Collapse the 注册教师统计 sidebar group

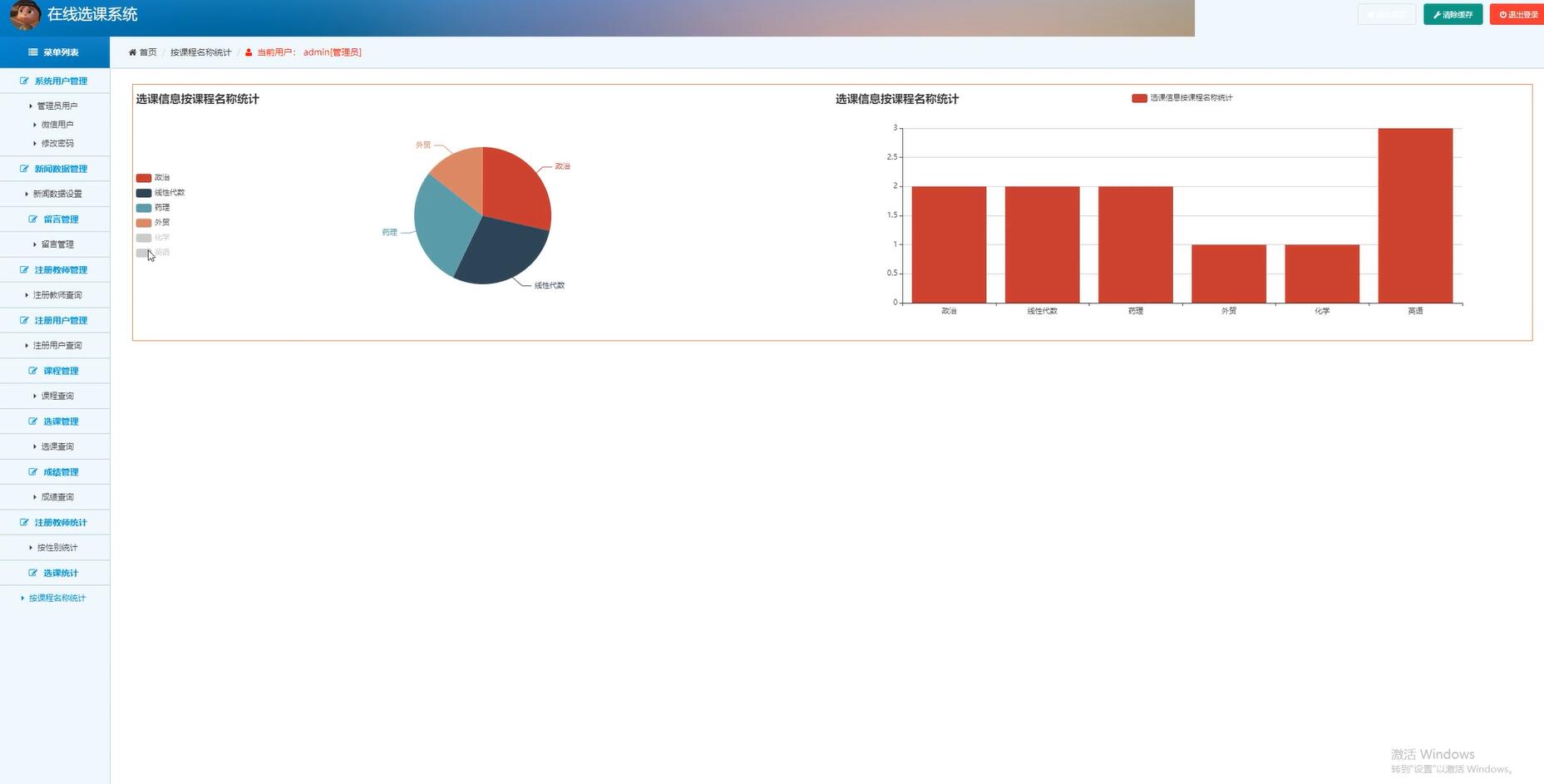pos(60,523)
